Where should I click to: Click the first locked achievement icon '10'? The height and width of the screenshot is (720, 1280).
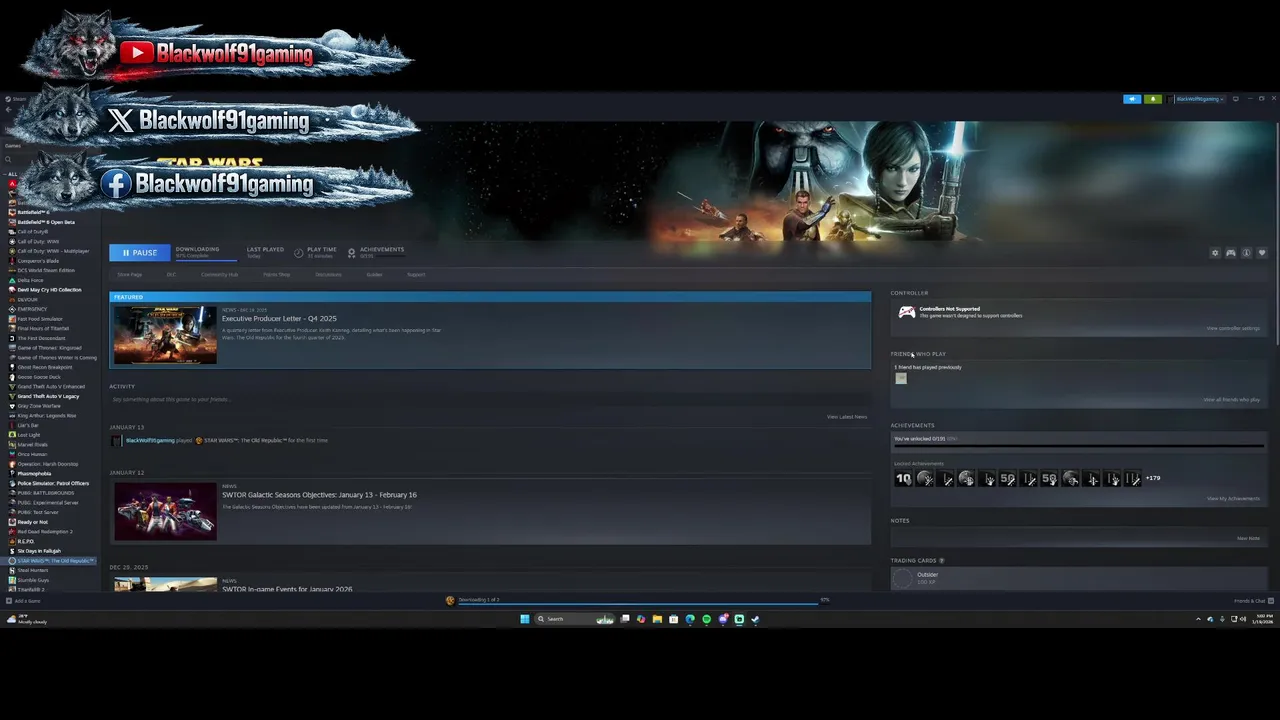(x=903, y=479)
